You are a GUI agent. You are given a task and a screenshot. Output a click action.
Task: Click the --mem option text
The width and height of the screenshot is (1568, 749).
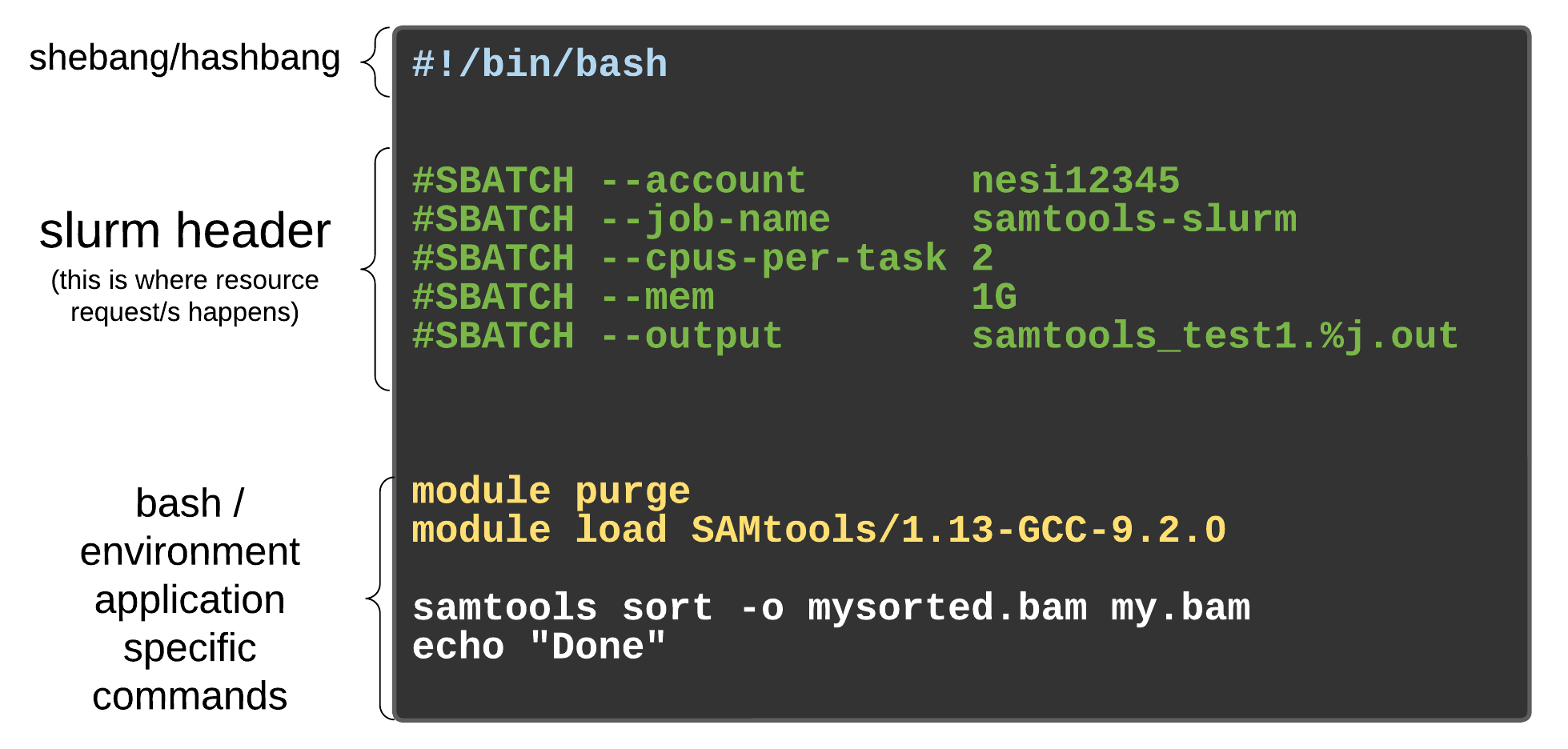tap(657, 298)
